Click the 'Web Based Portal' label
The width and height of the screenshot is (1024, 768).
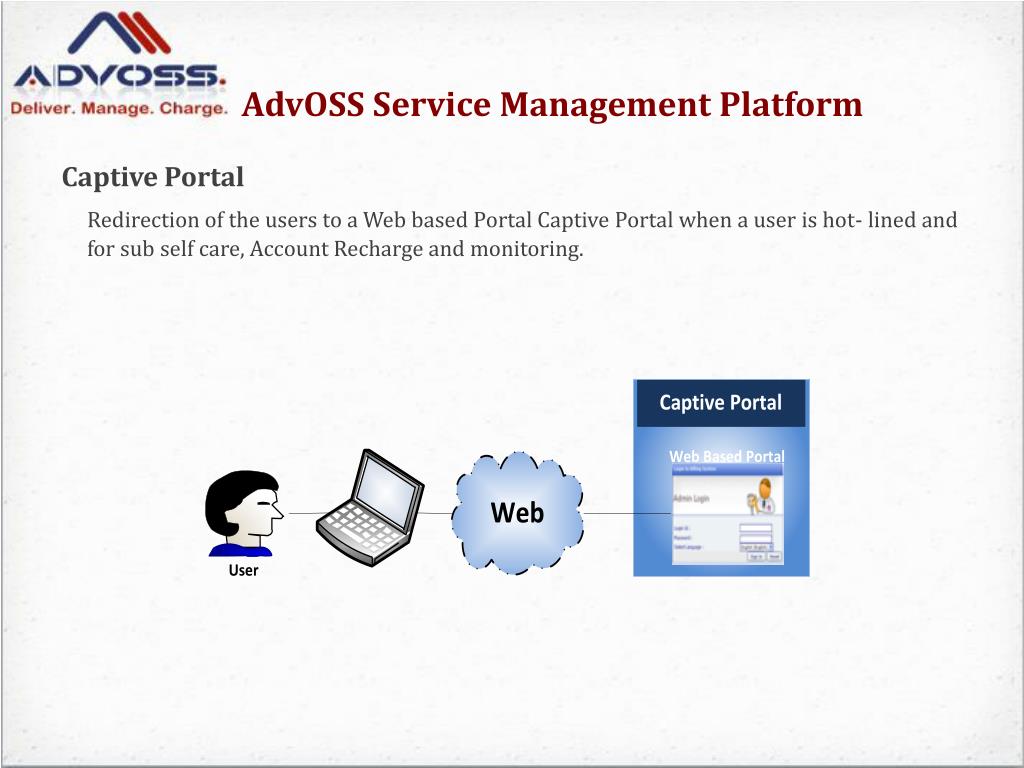727,456
